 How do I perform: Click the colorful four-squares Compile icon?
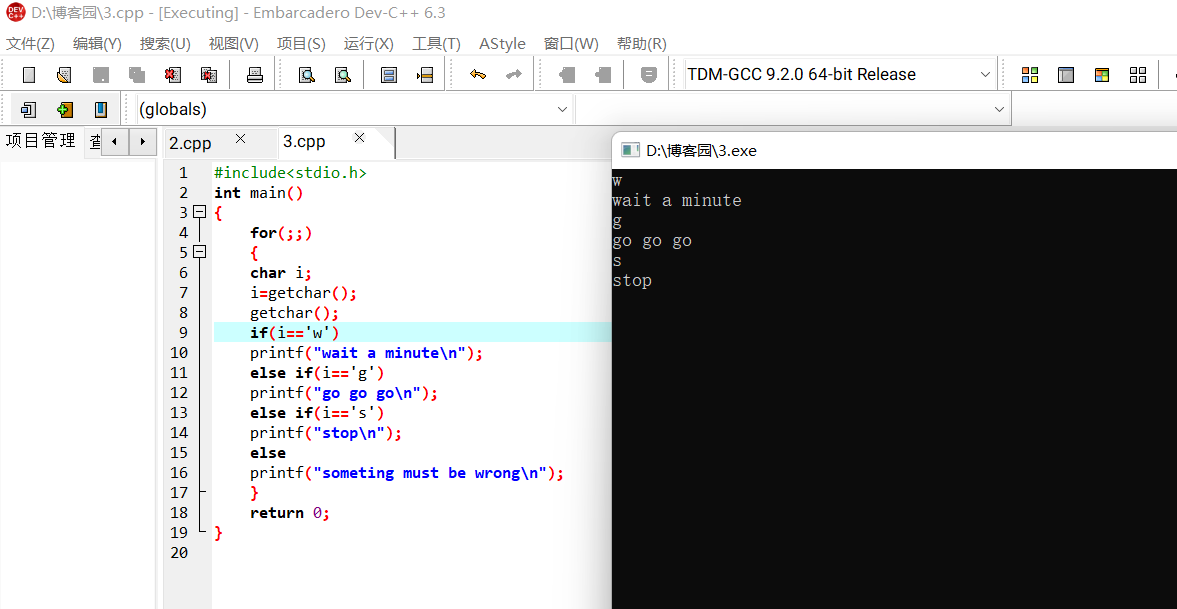(x=1030, y=74)
